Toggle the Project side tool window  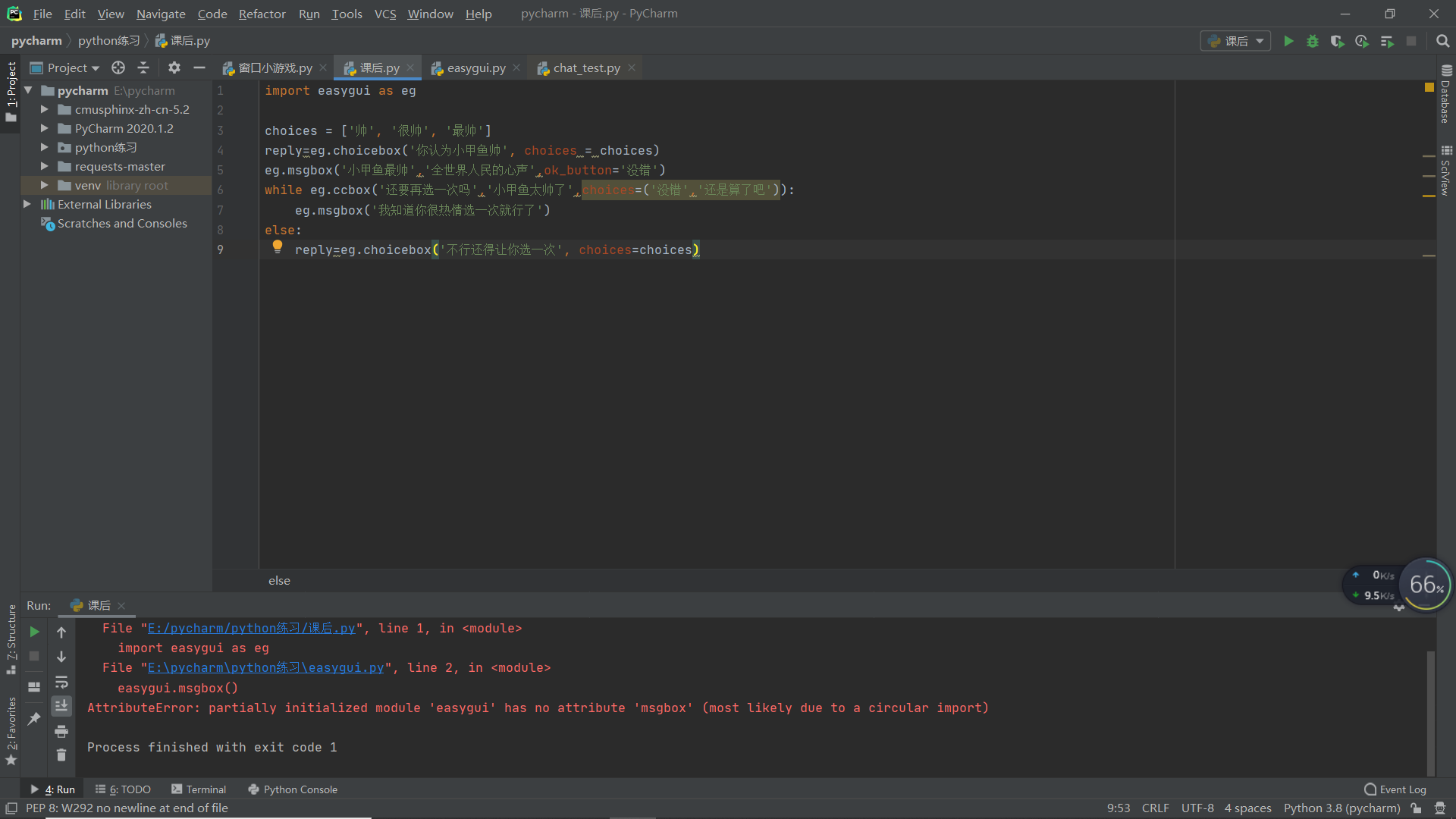click(x=11, y=92)
